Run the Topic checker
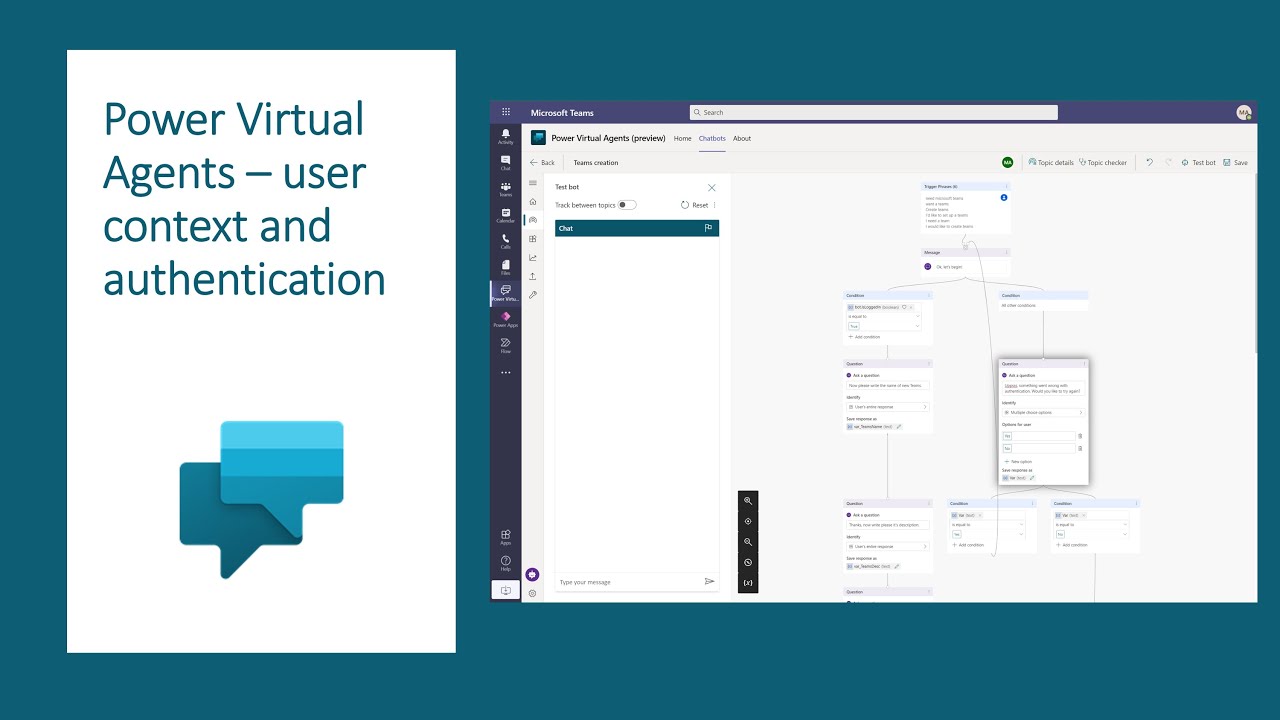Viewport: 1280px width, 720px height. click(1103, 162)
